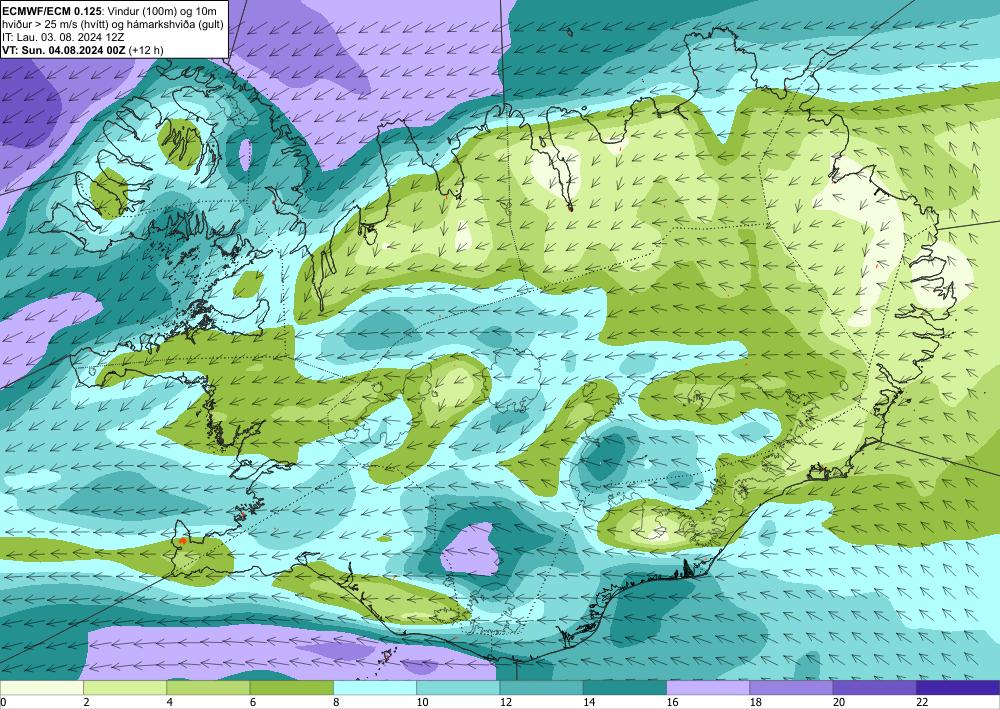The image size is (1000, 709).
Task: Click the '8' label on the wind scale
Action: 336,702
